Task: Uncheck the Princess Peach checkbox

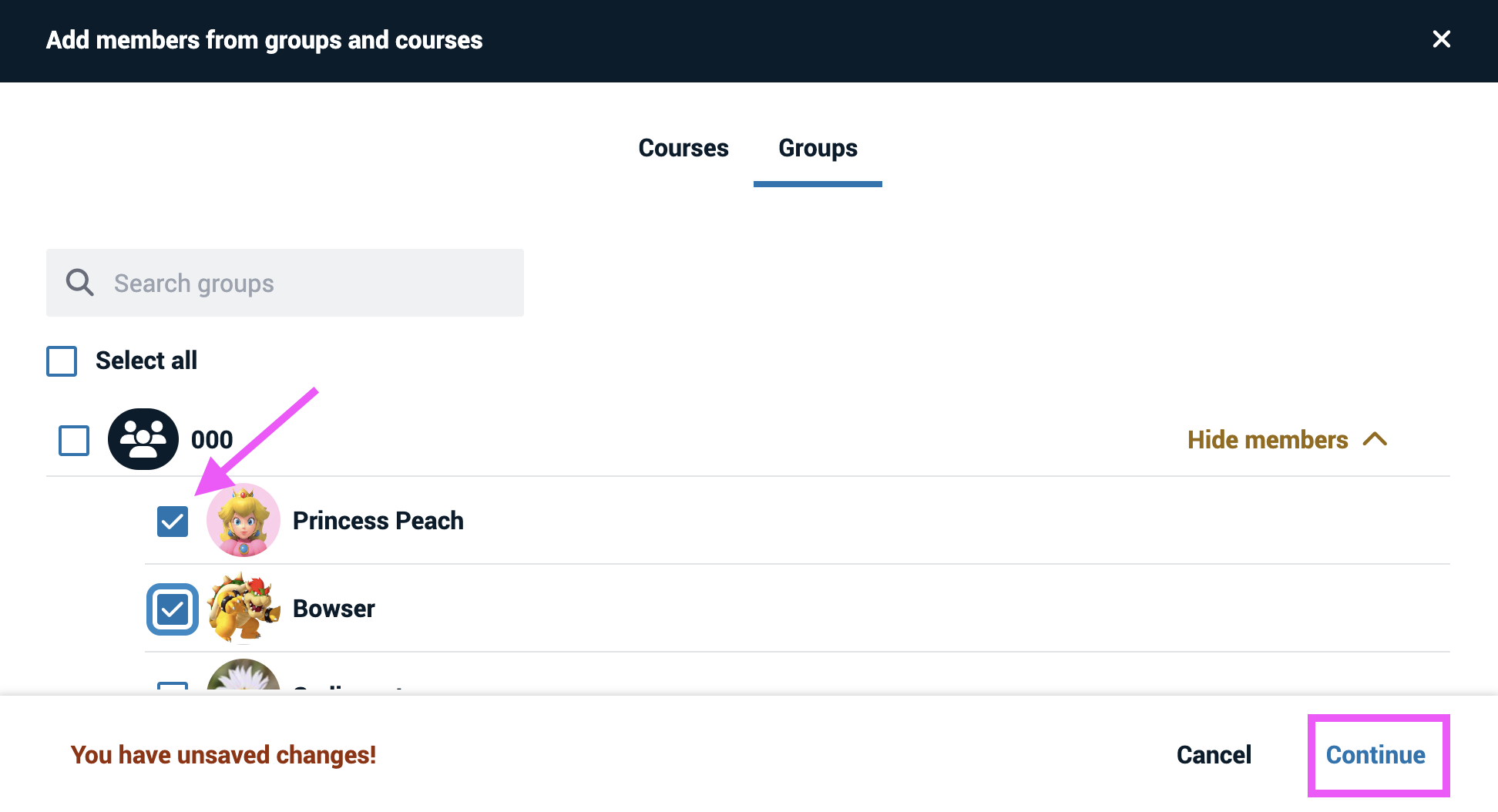Action: click(173, 522)
